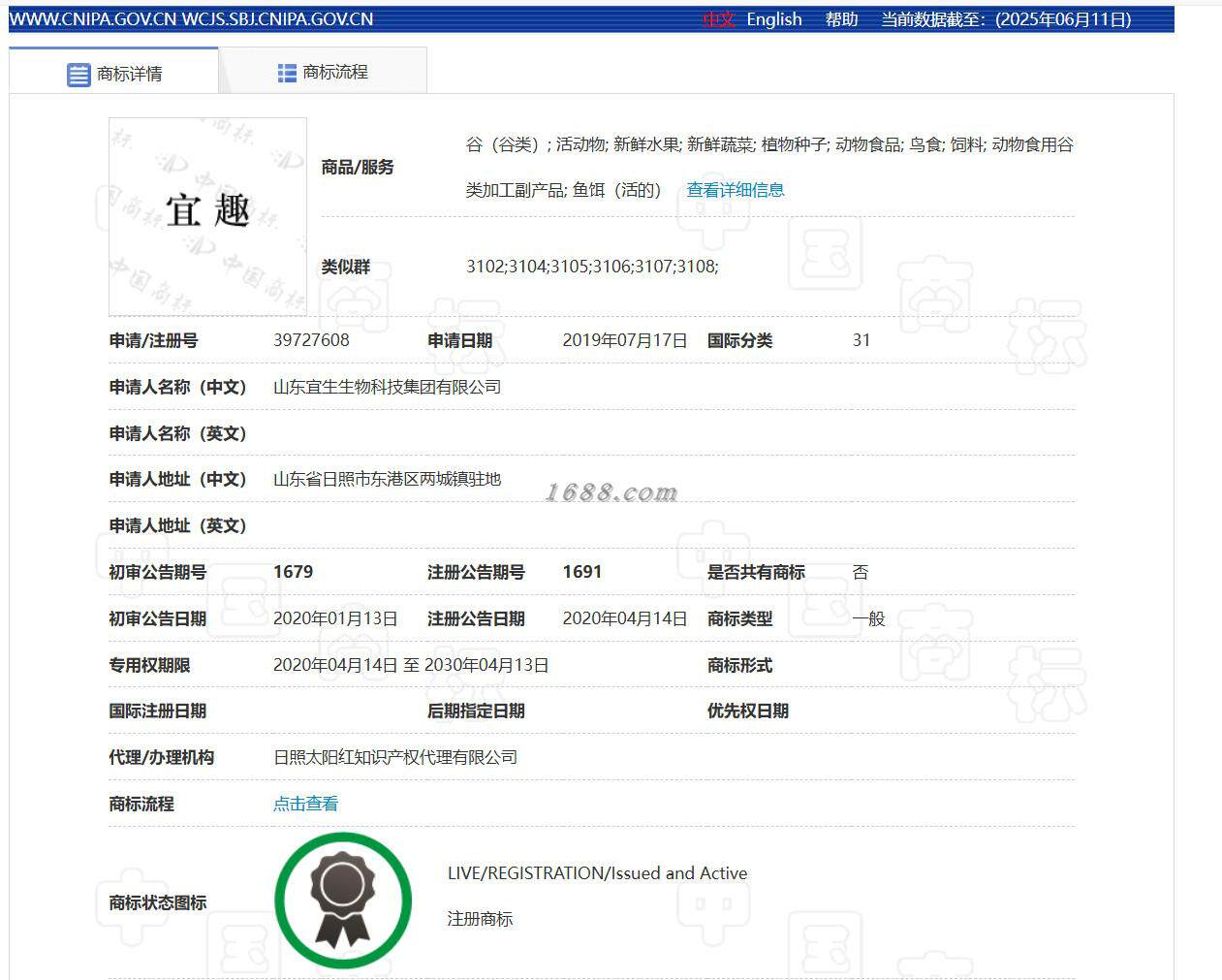Select trademark type value 一般
This screenshot has height=980, width=1222.
(x=868, y=618)
